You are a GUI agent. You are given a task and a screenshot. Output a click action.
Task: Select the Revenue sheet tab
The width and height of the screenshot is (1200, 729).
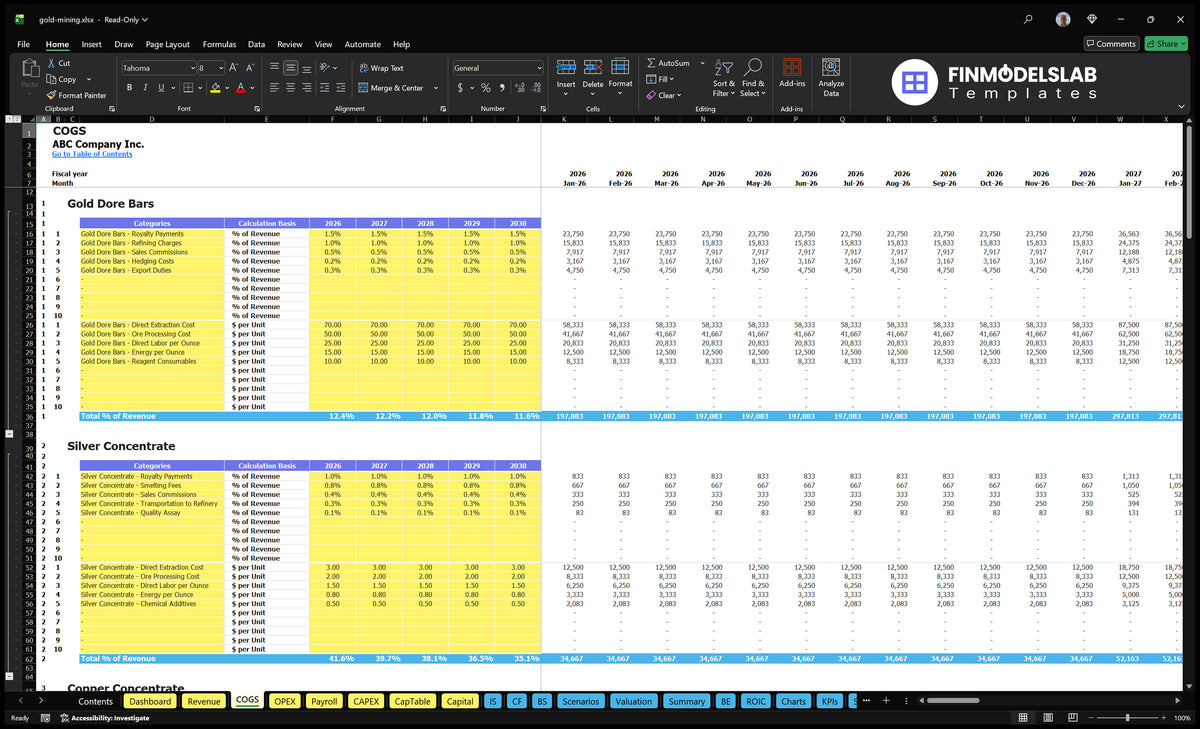coord(204,701)
